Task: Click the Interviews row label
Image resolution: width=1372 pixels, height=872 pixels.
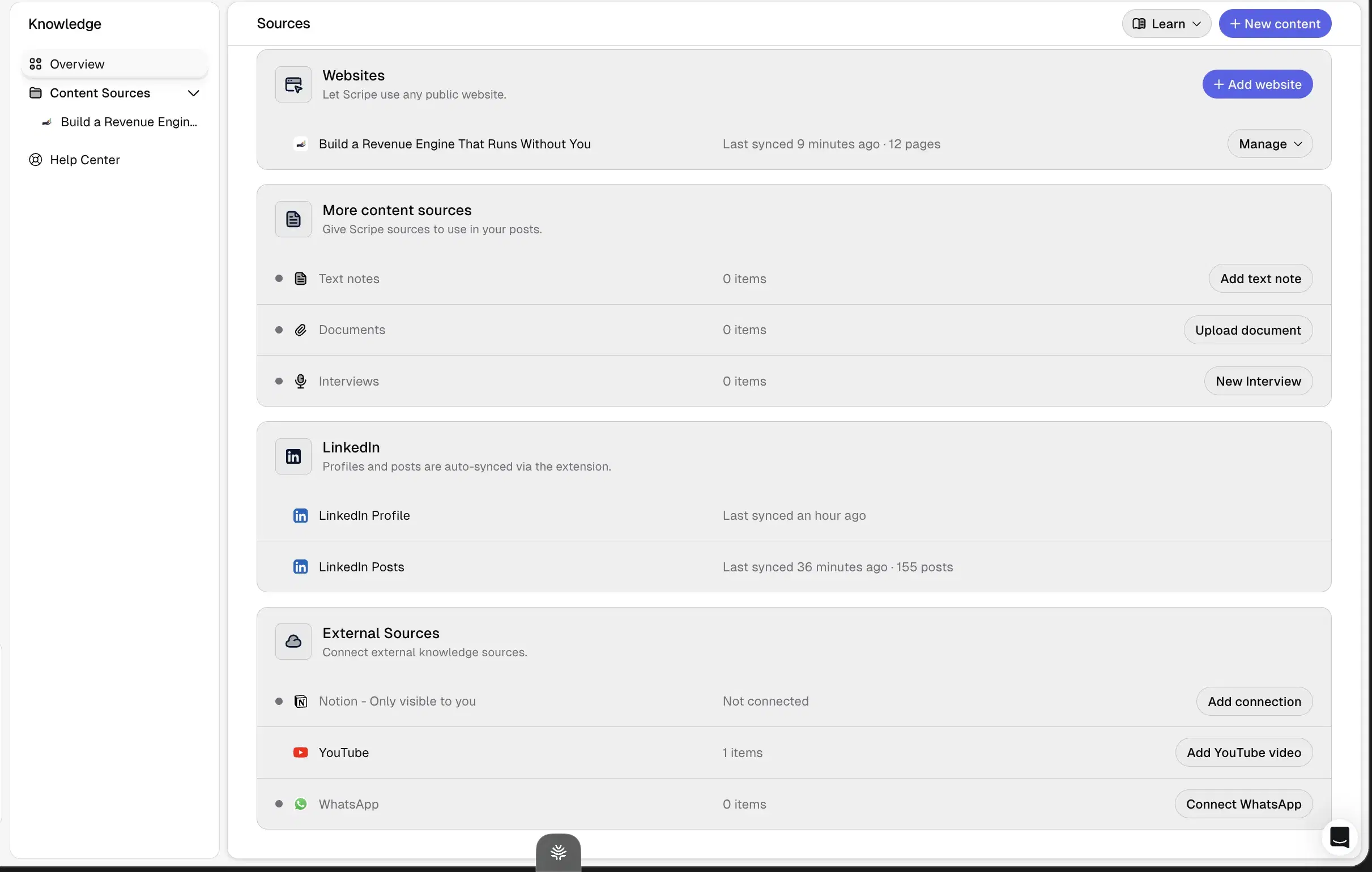Action: click(349, 381)
